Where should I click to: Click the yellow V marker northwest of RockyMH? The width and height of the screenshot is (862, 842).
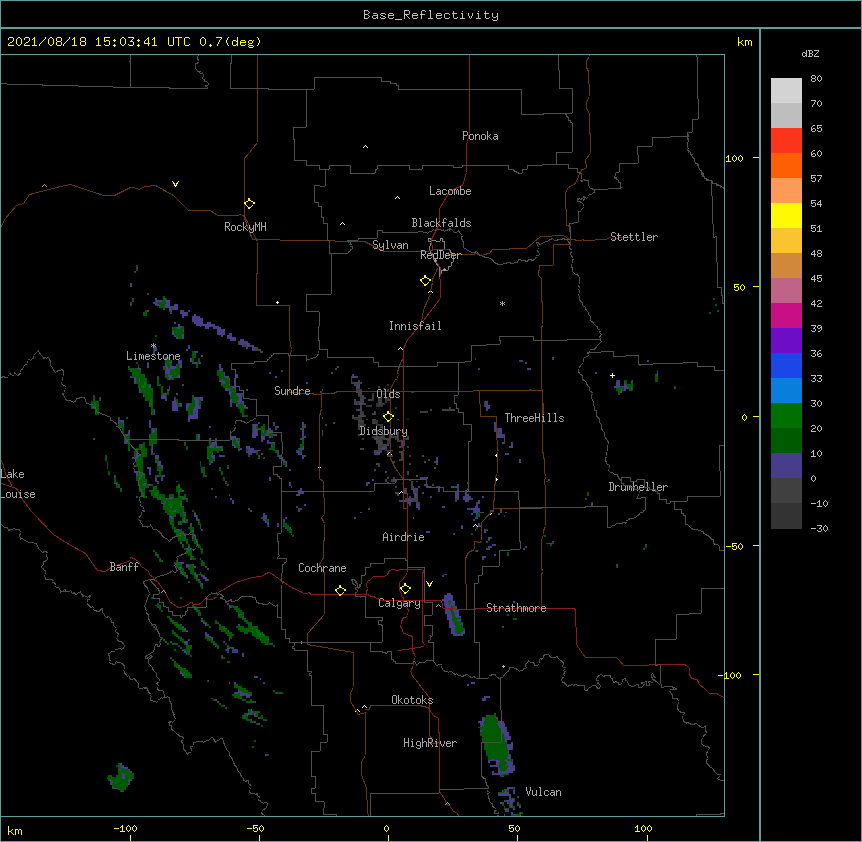tap(175, 184)
